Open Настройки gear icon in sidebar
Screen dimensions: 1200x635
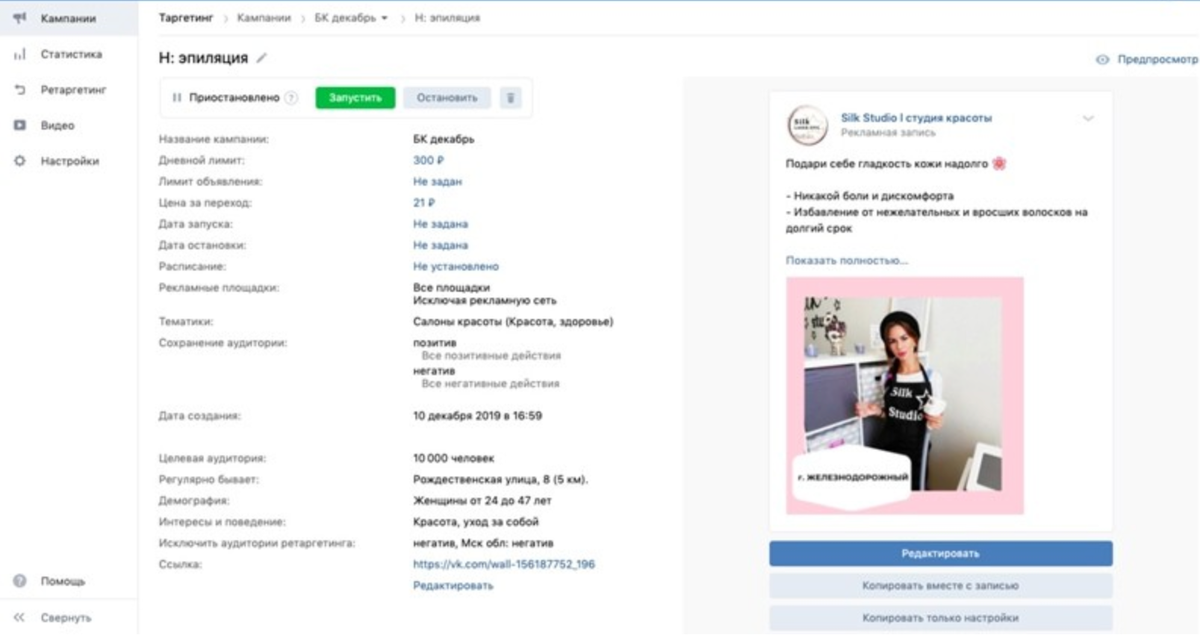19,161
